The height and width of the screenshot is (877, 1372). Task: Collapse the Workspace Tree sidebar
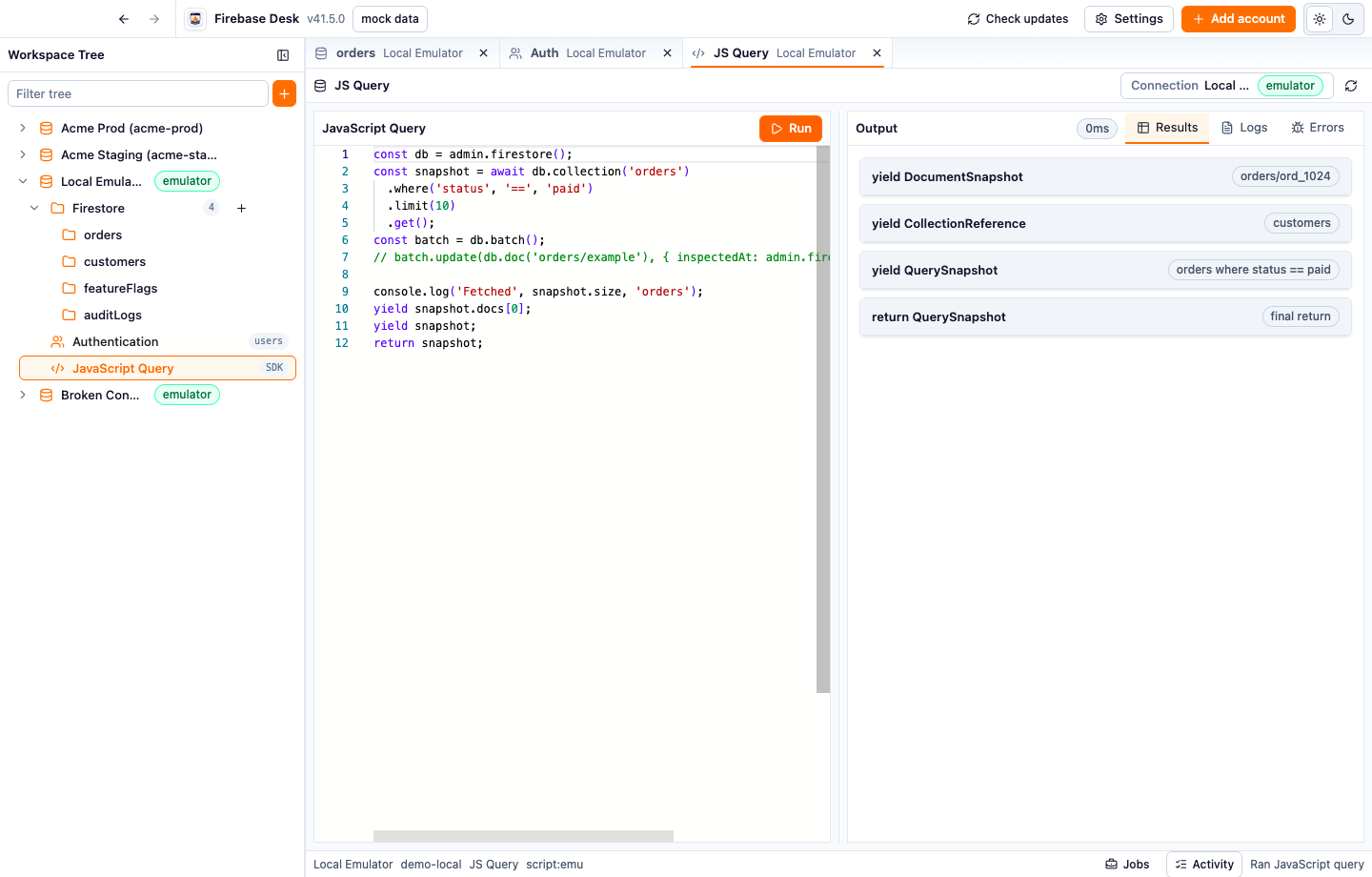pos(283,55)
